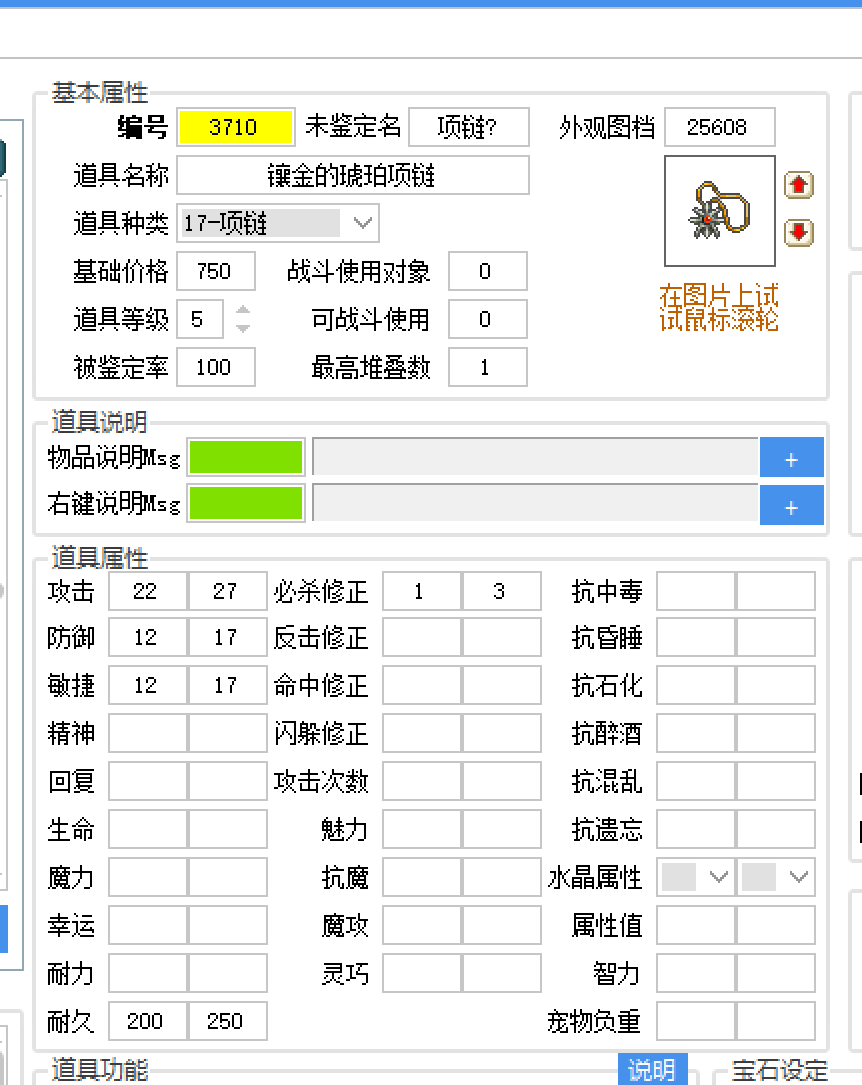Click the necklace preview image
862x1085 pixels.
point(719,211)
